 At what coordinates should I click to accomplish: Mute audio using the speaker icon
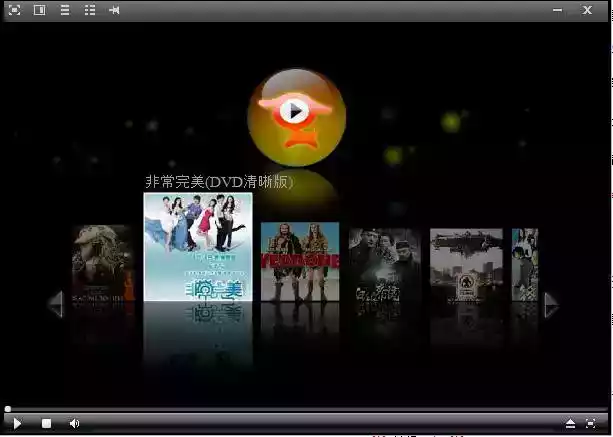tap(74, 424)
